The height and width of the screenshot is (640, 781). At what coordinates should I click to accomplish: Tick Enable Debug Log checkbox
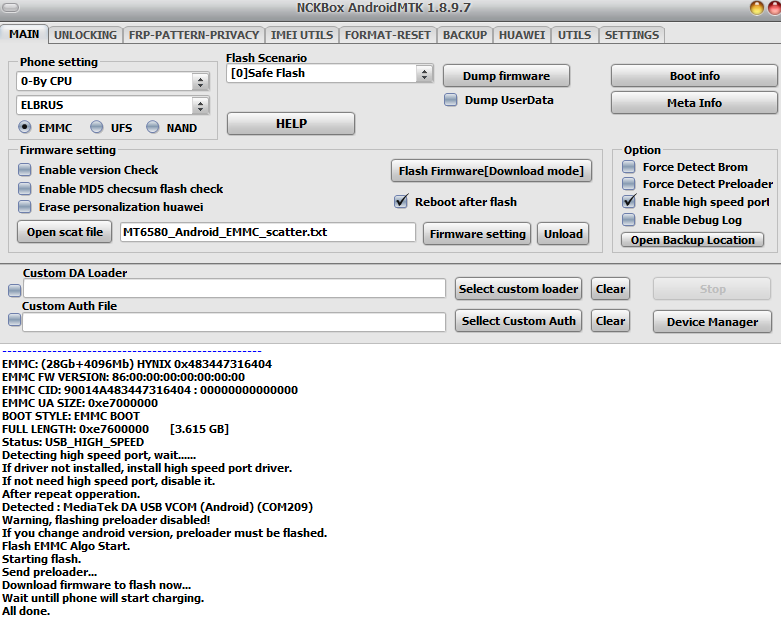point(629,220)
